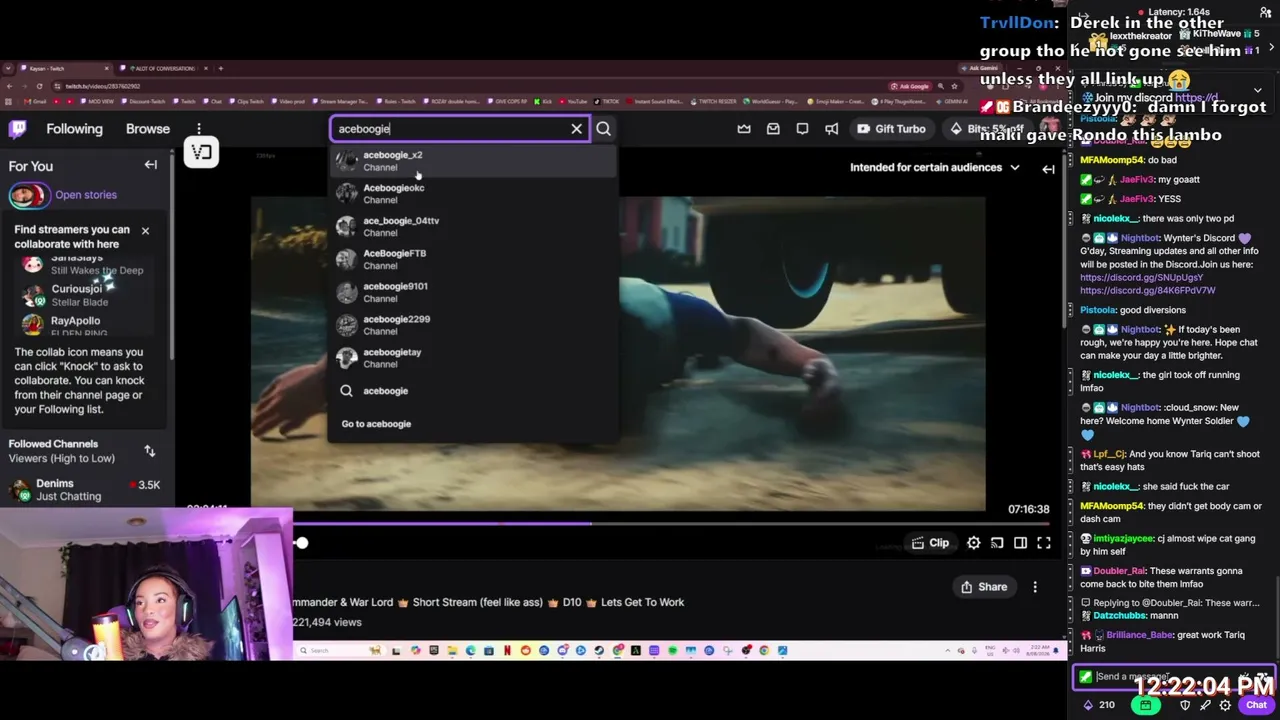Open the Twitch home logo
Screen dimensions: 1280x720
pos(18,128)
